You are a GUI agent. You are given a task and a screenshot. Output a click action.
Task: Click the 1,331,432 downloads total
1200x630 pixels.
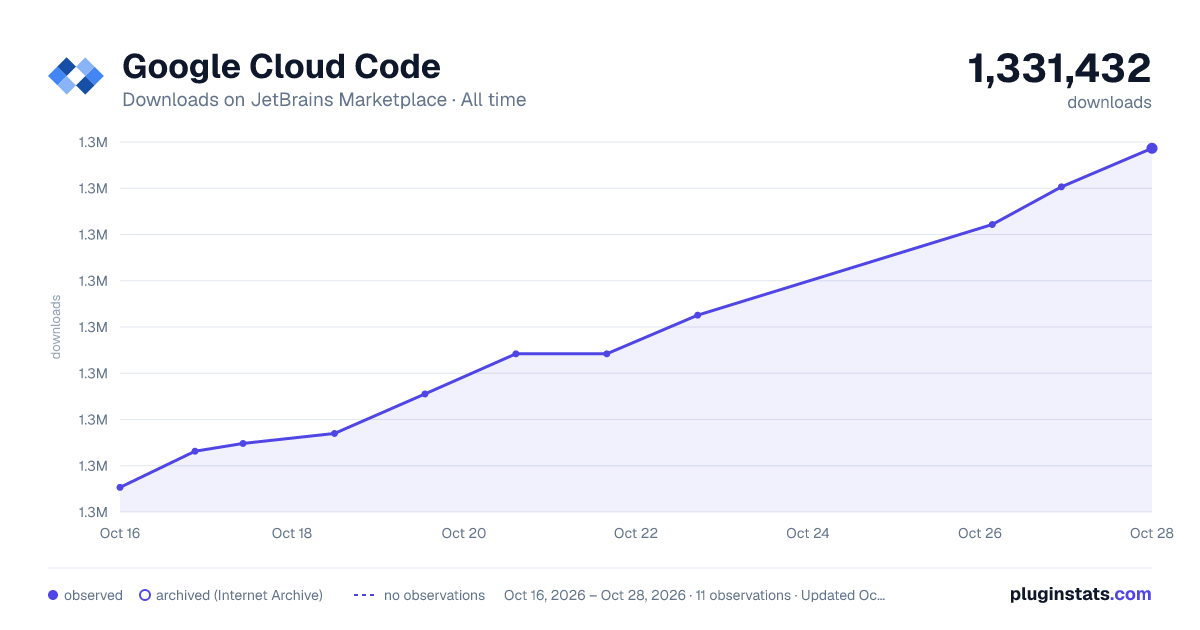1059,69
